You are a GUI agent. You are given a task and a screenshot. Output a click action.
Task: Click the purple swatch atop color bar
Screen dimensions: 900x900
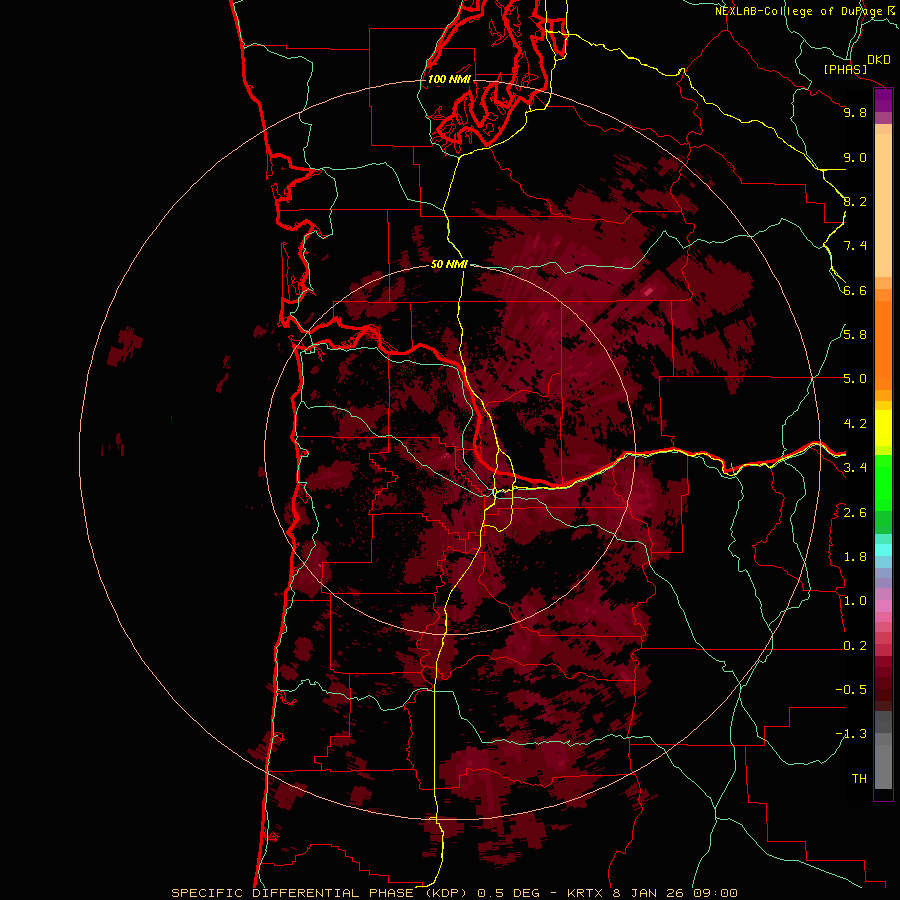(883, 100)
